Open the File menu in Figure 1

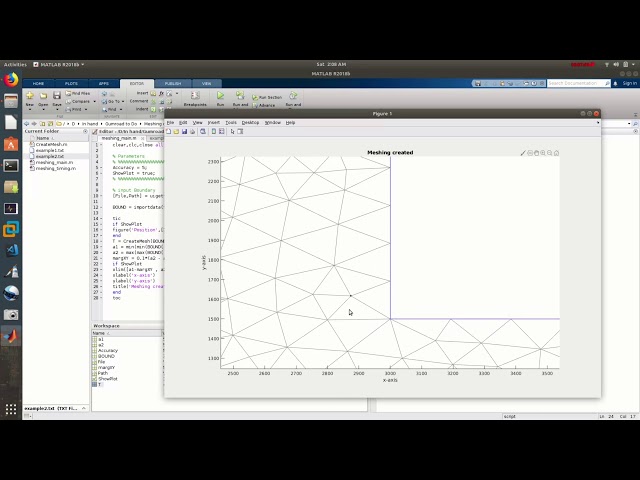171,122
